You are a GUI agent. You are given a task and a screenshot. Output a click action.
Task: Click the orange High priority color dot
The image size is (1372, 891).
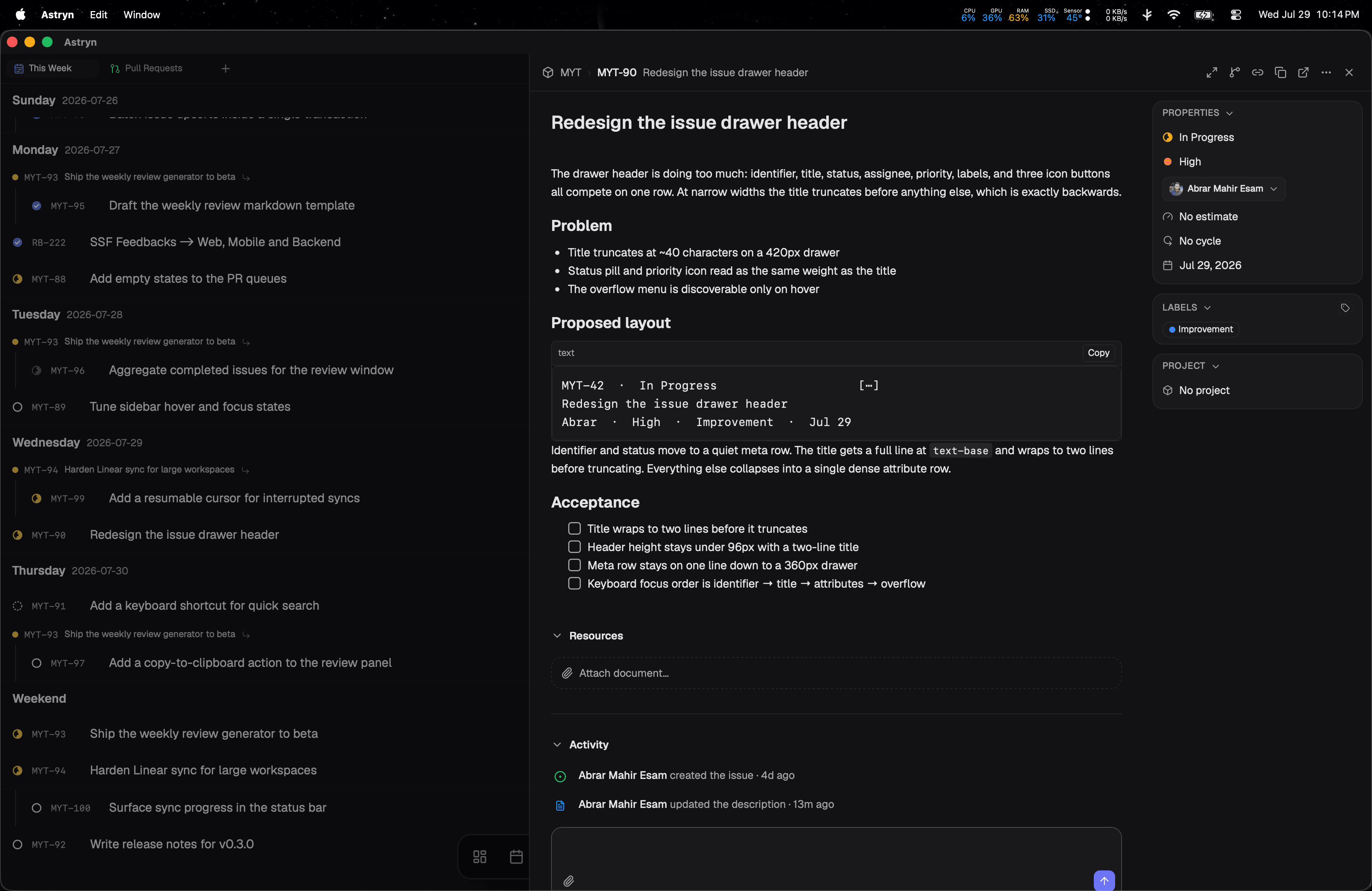click(1167, 162)
